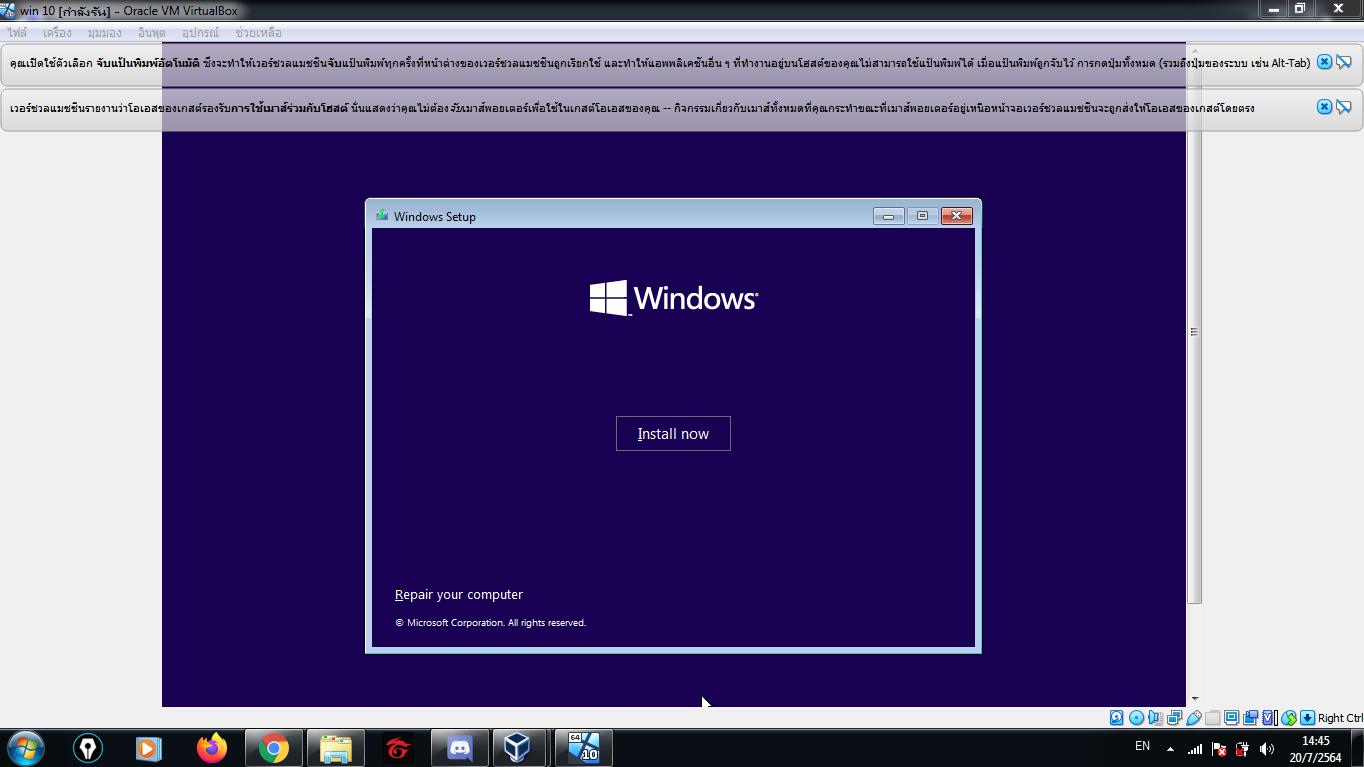This screenshot has width=1364, height=767.
Task: Suppress the mouse integration notification permanently
Action: (1344, 107)
